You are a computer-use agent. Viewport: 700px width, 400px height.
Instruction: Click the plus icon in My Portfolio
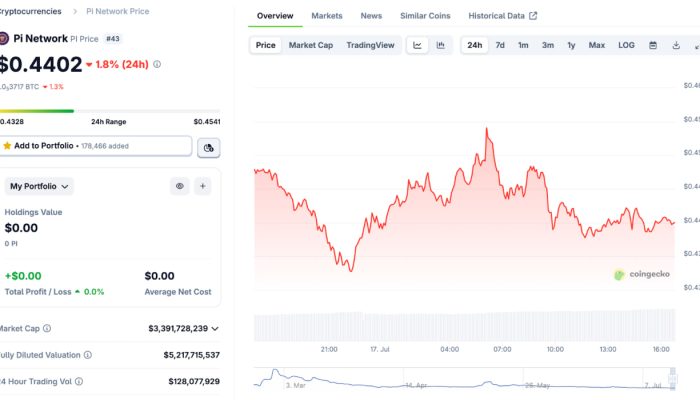pos(203,186)
